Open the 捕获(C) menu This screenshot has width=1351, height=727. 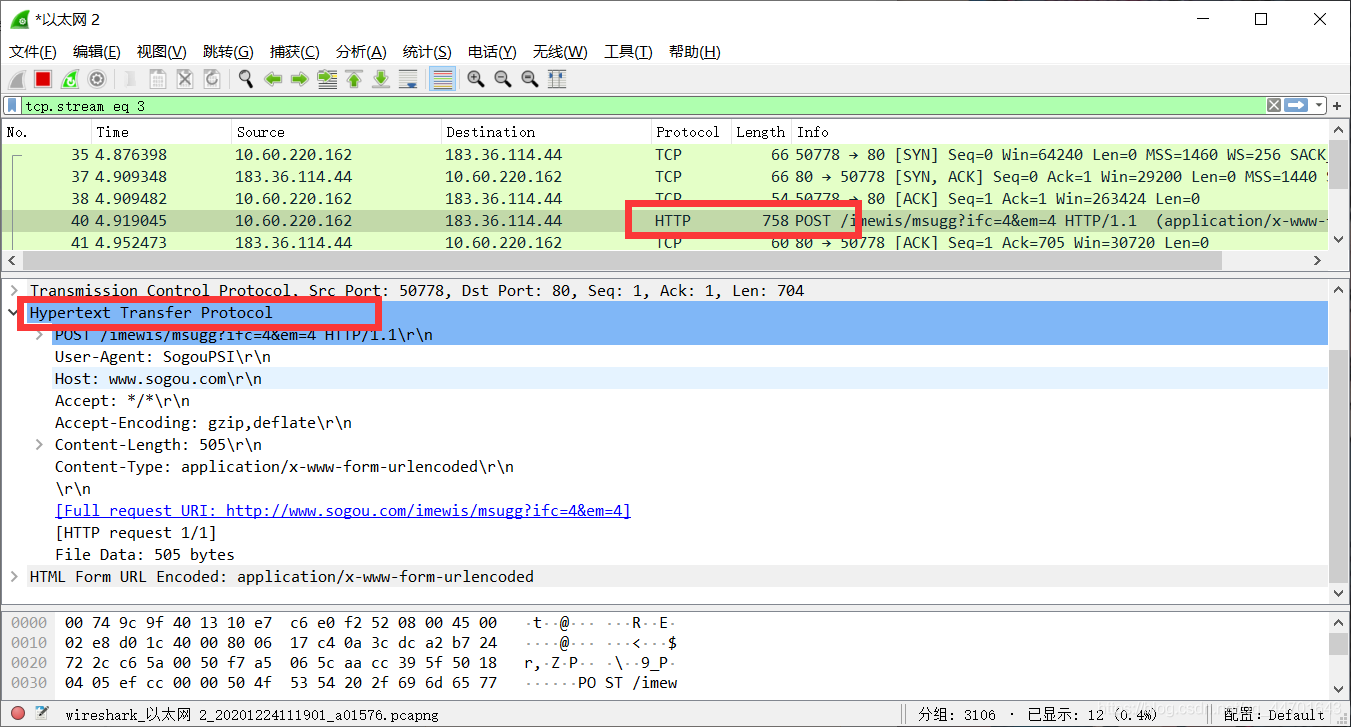[x=295, y=52]
